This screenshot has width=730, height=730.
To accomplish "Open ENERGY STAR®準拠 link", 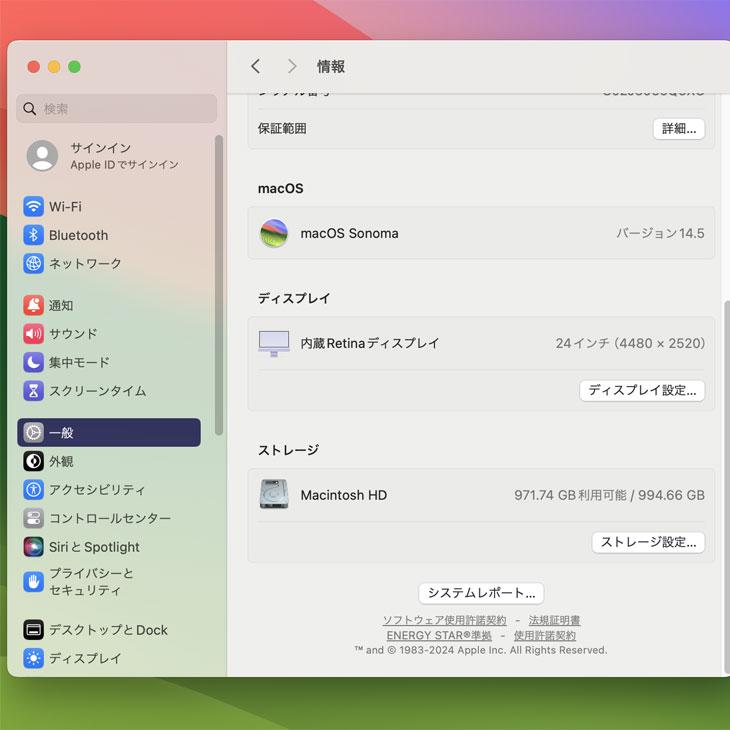I will [439, 635].
